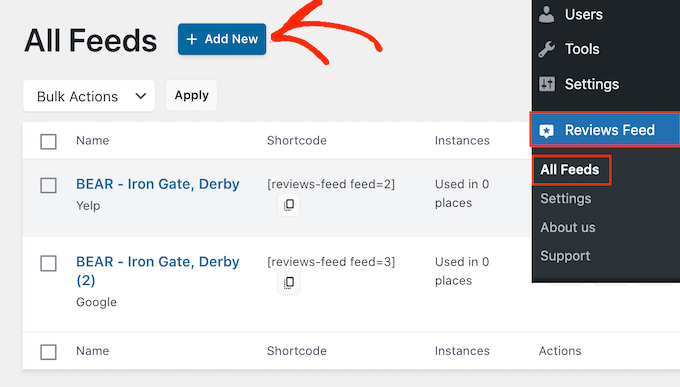Open the BEAR - Iron Gate, Derby (2) feed
Screen dimensions: 680x387
[157, 271]
